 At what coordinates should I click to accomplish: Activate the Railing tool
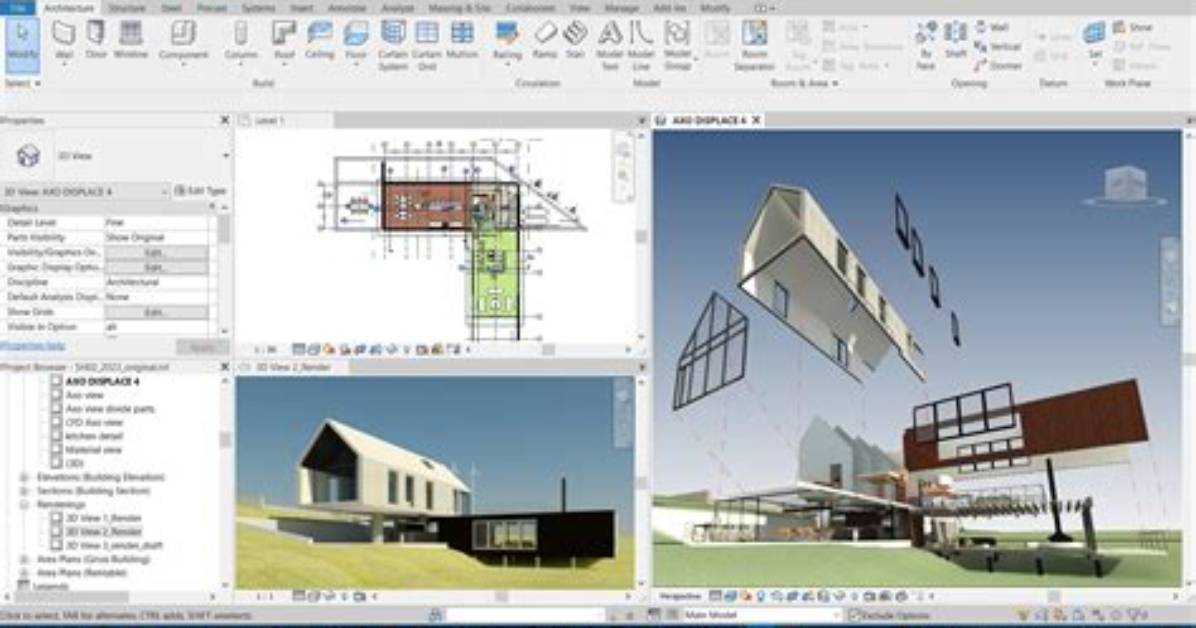point(506,41)
